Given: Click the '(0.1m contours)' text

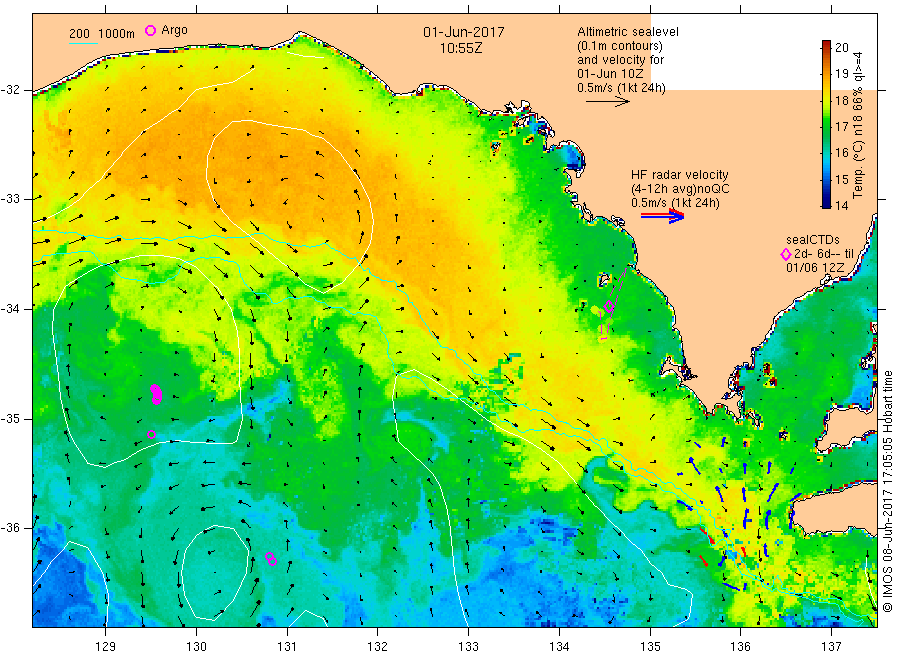Looking at the screenshot, I should point(620,46).
